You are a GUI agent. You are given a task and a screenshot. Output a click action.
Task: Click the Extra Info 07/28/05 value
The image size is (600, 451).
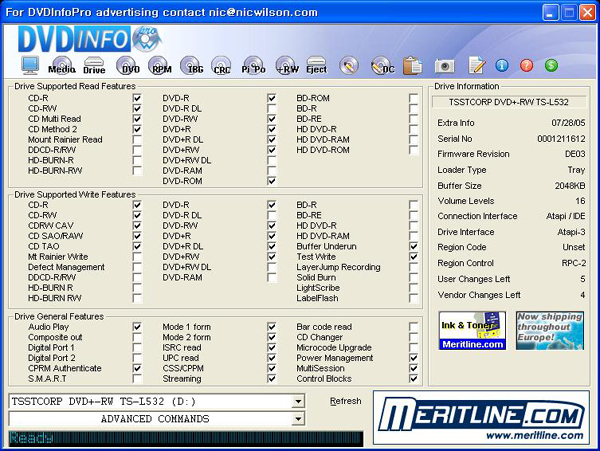[x=568, y=123]
